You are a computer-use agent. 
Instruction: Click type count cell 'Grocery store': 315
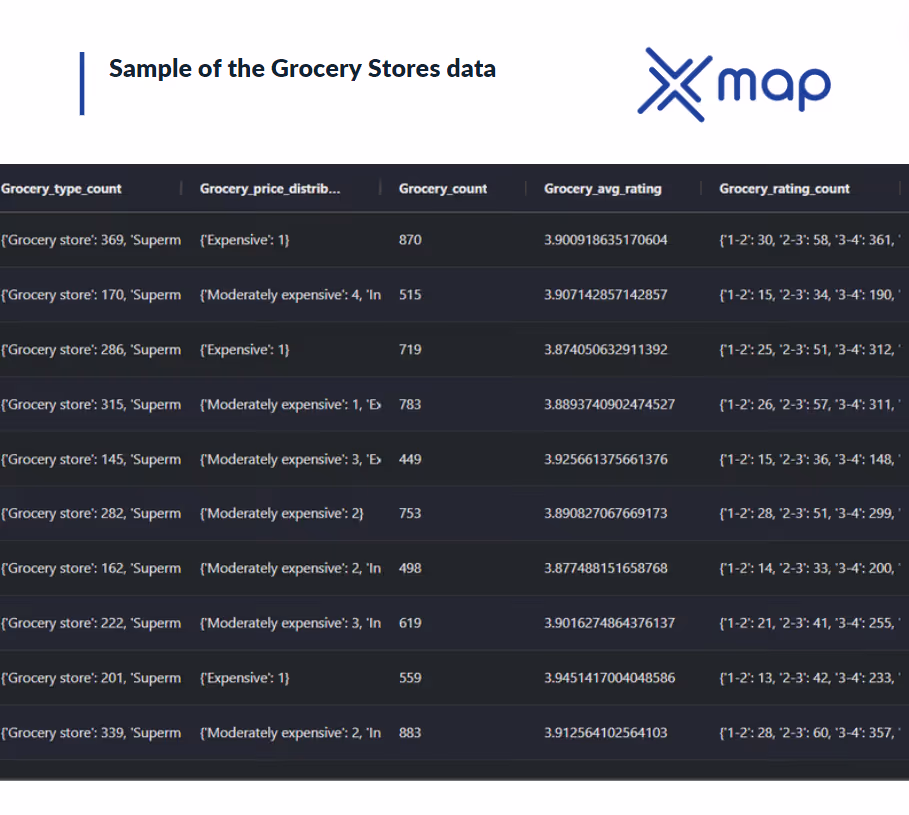pos(91,405)
